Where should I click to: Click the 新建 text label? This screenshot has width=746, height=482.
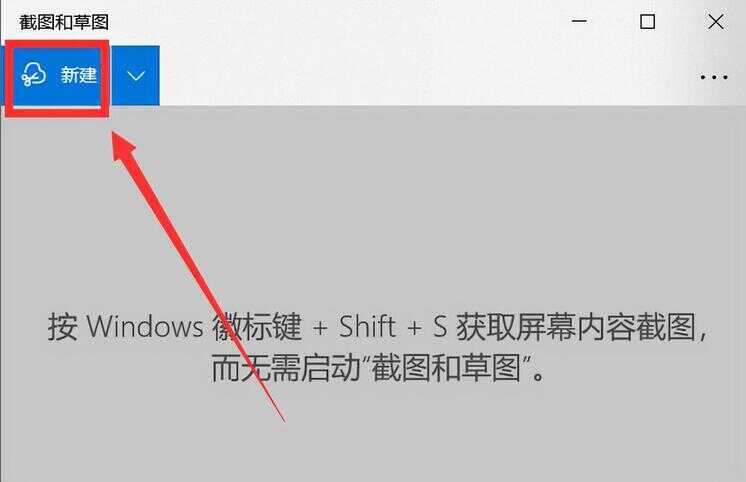pos(79,75)
